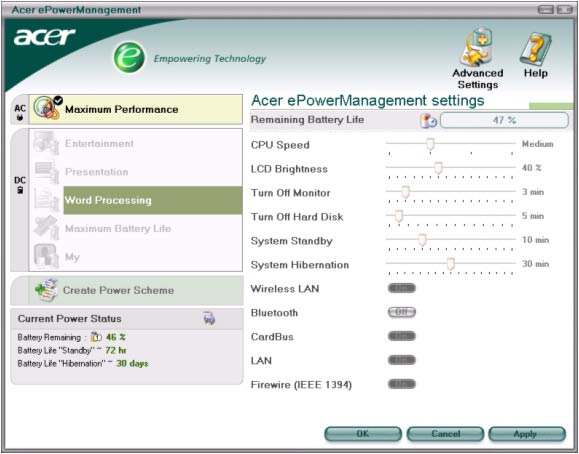Image resolution: width=579 pixels, height=454 pixels.
Task: Click the Maximum Performance profile icon
Action: (x=47, y=108)
